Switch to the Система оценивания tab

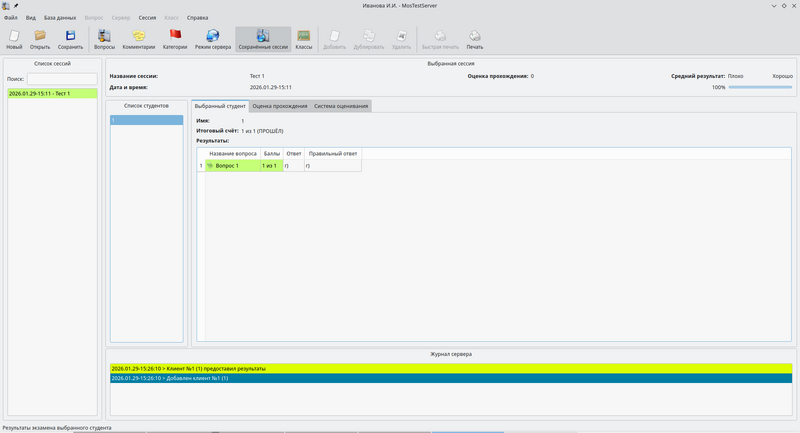coord(341,105)
